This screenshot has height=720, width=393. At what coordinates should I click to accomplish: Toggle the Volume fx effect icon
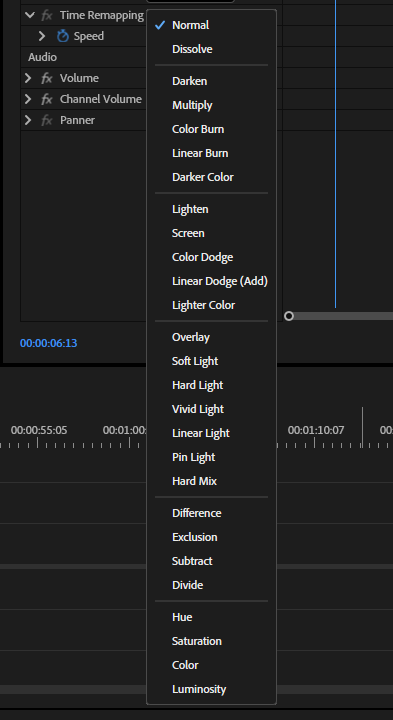point(46,78)
